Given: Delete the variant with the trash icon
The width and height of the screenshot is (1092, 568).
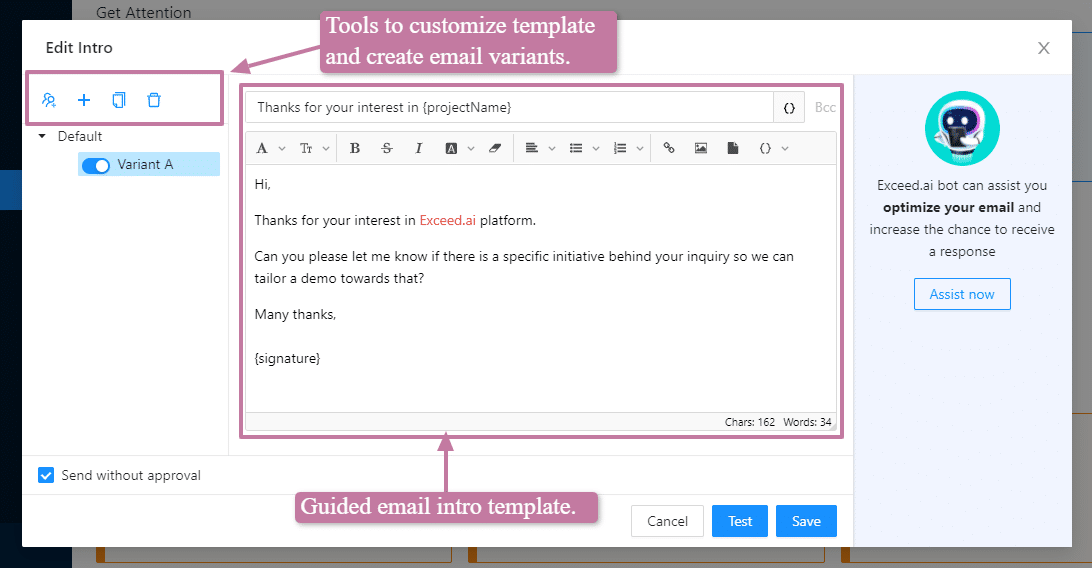Looking at the screenshot, I should pyautogui.click(x=154, y=100).
